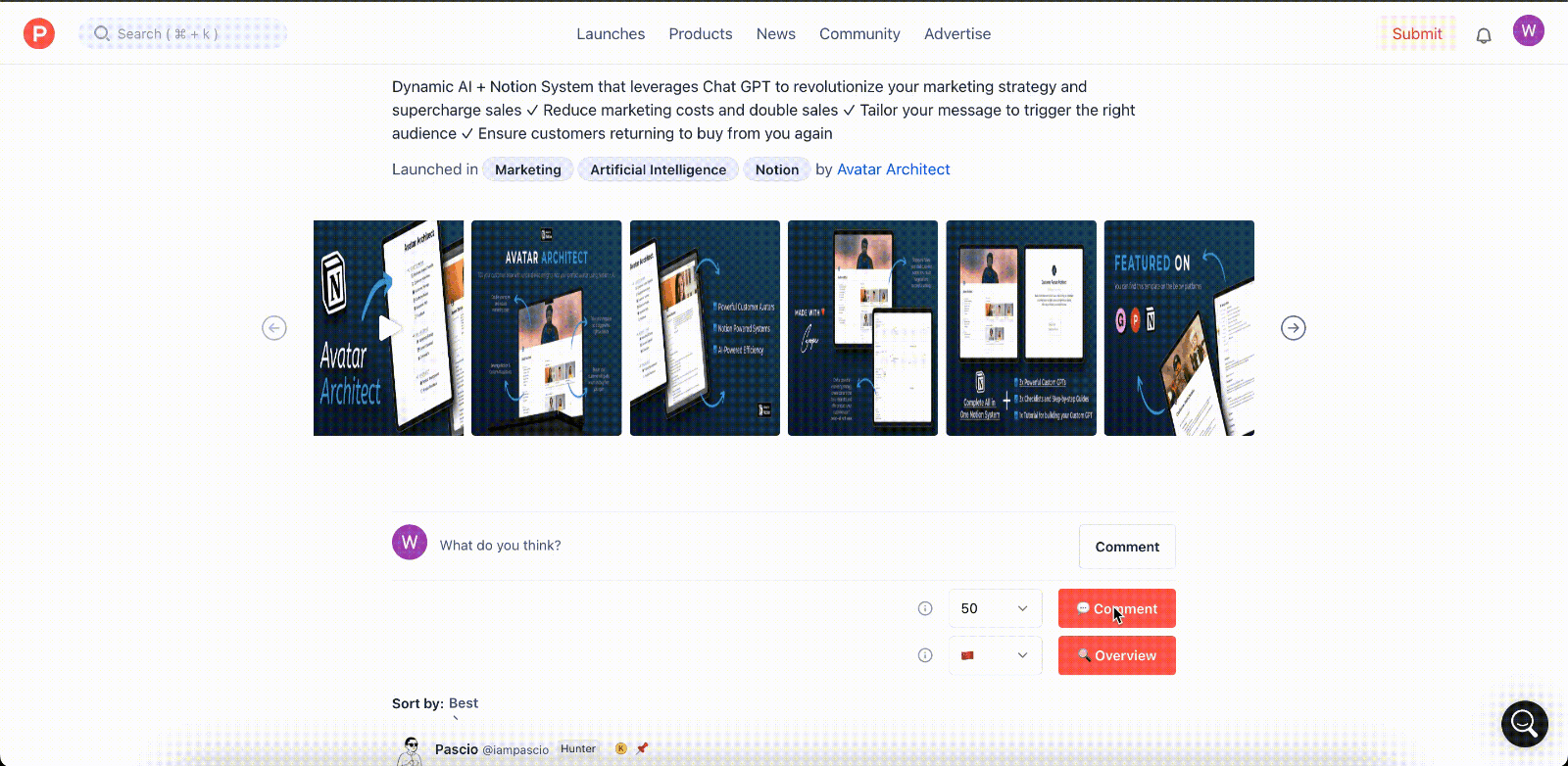Open the notifications bell
This screenshot has width=1568, height=766.
1484,35
